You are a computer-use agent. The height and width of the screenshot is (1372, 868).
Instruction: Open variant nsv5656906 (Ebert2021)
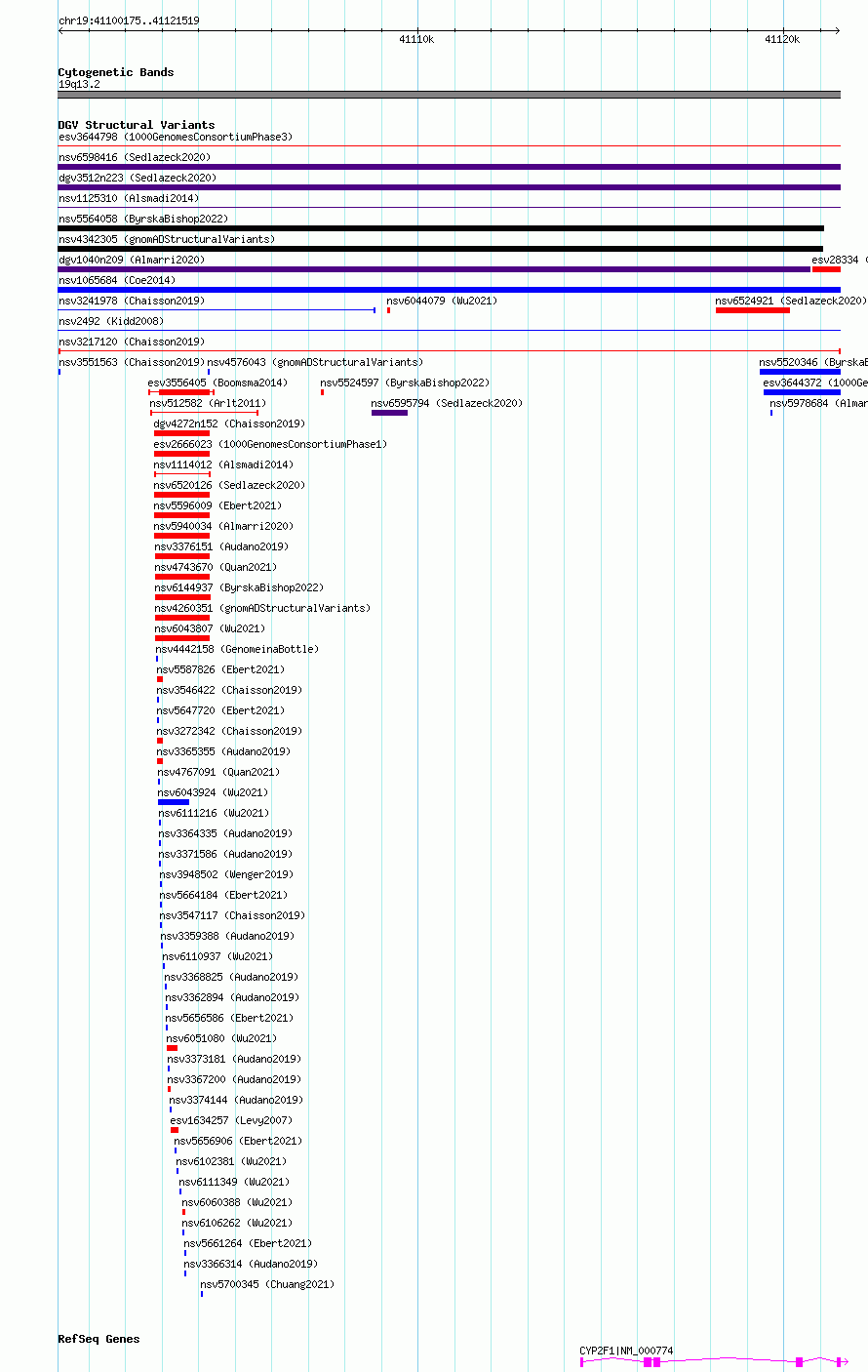coord(239,1141)
